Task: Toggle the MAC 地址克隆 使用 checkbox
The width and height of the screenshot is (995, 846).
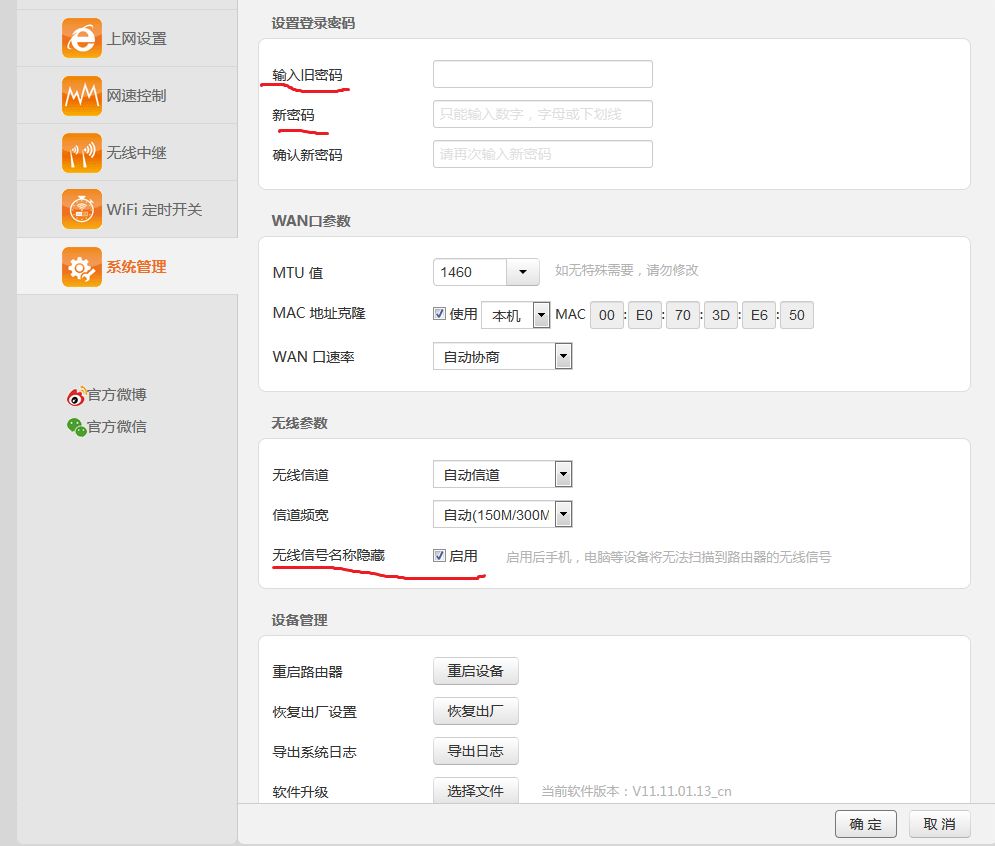Action: pyautogui.click(x=440, y=314)
